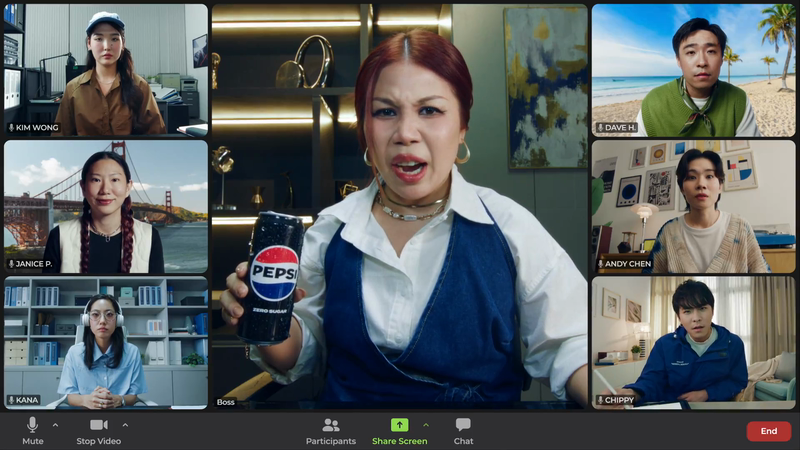Click microphone icon beside Andy Chen's name
Screen dimensions: 800x450
click(601, 264)
